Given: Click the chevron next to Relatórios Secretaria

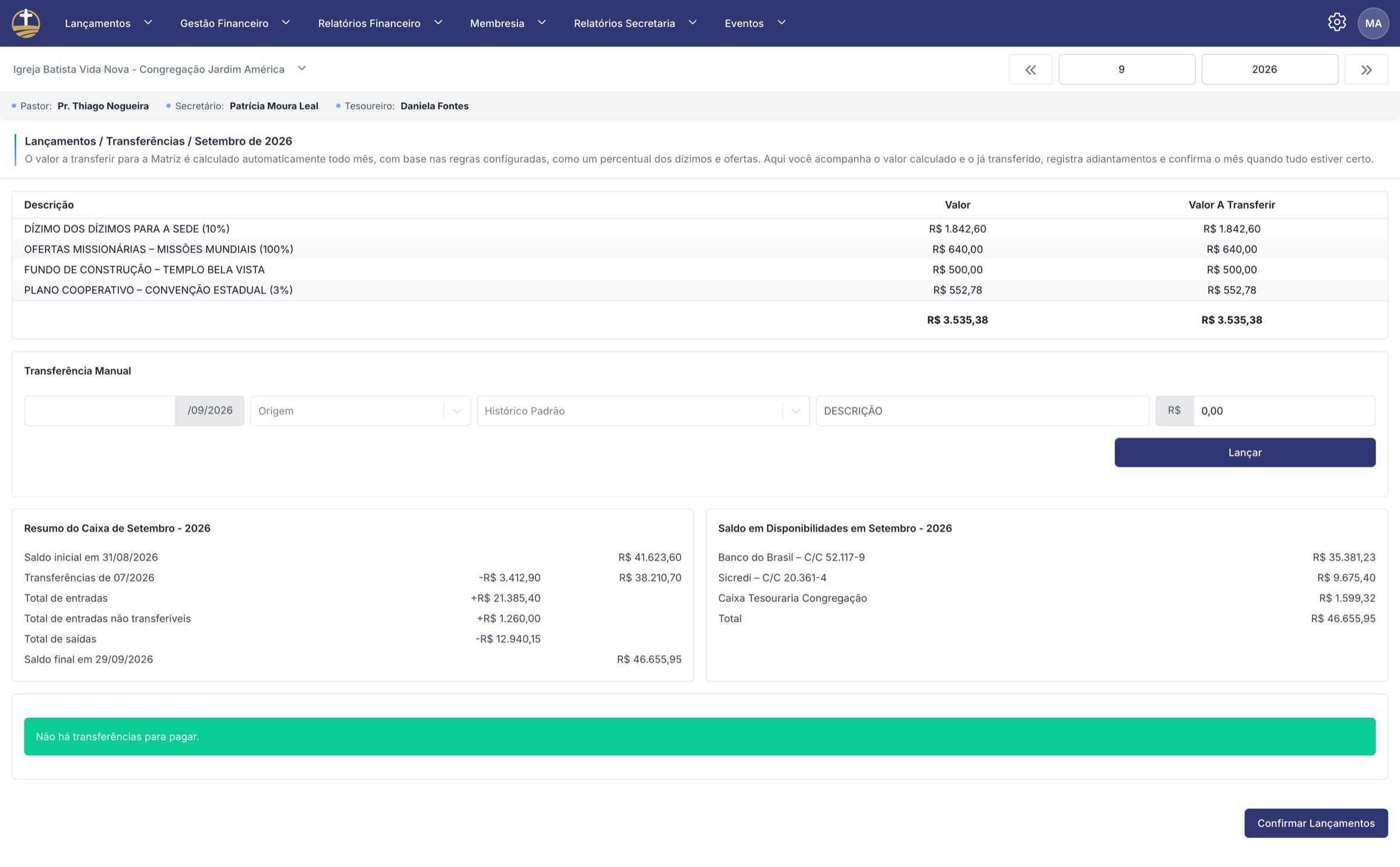Looking at the screenshot, I should 692,23.
